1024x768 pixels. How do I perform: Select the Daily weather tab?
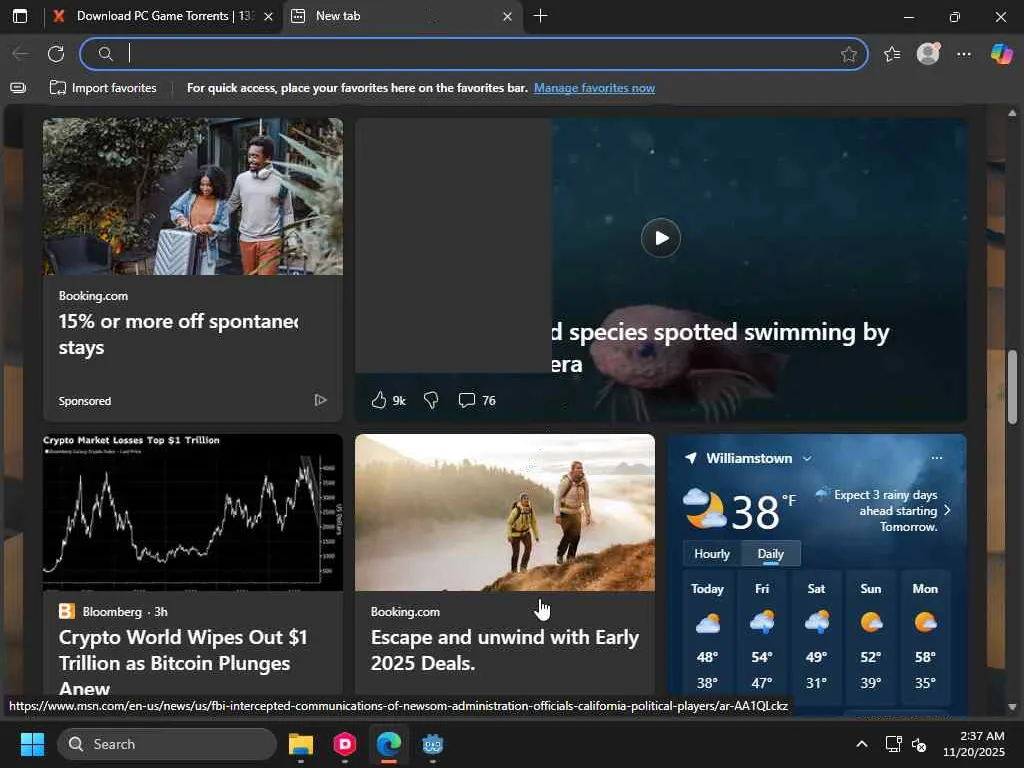click(x=771, y=554)
